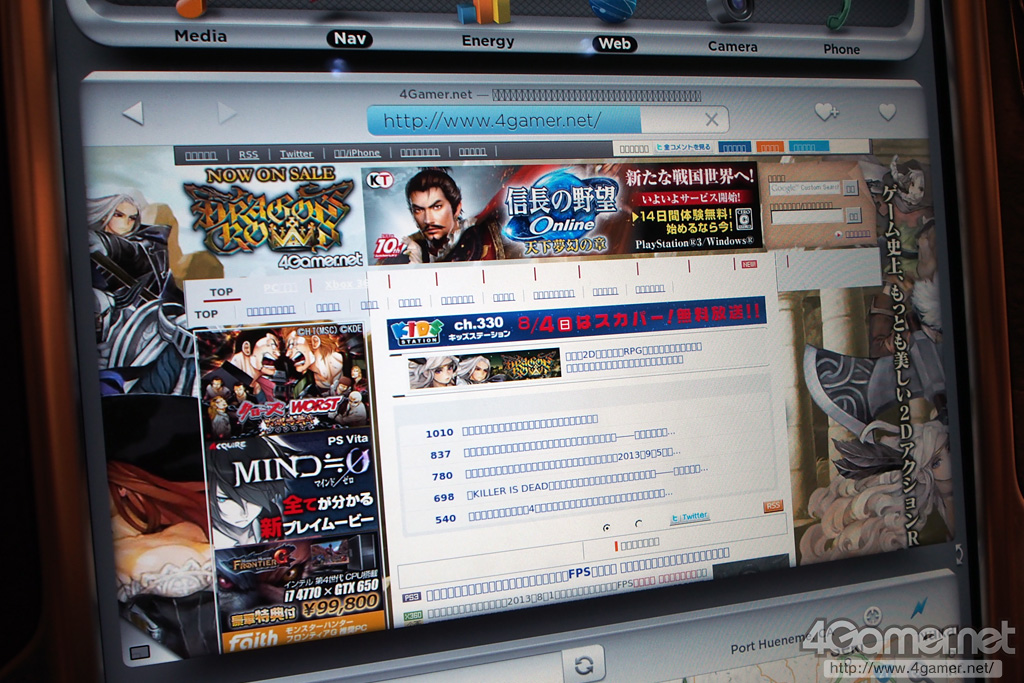Click the Google Custom Search field
Viewport: 1024px width, 683px height.
(x=805, y=188)
